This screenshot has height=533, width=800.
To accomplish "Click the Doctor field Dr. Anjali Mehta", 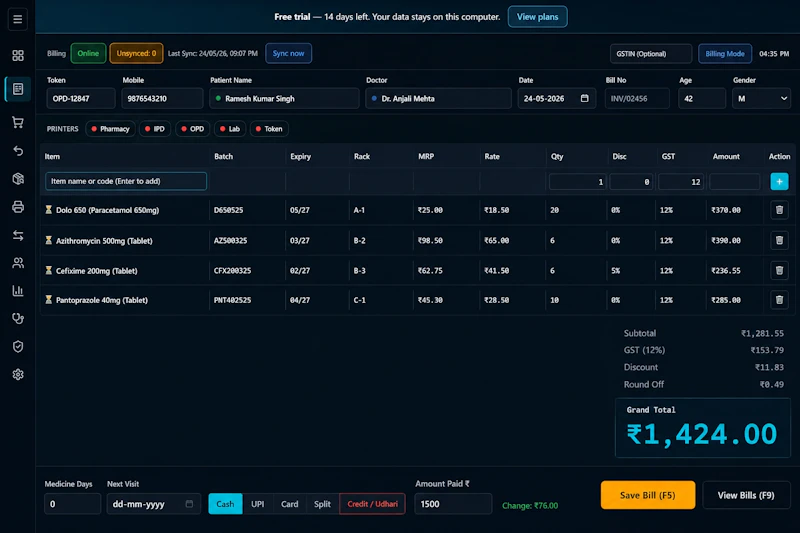I will point(438,98).
